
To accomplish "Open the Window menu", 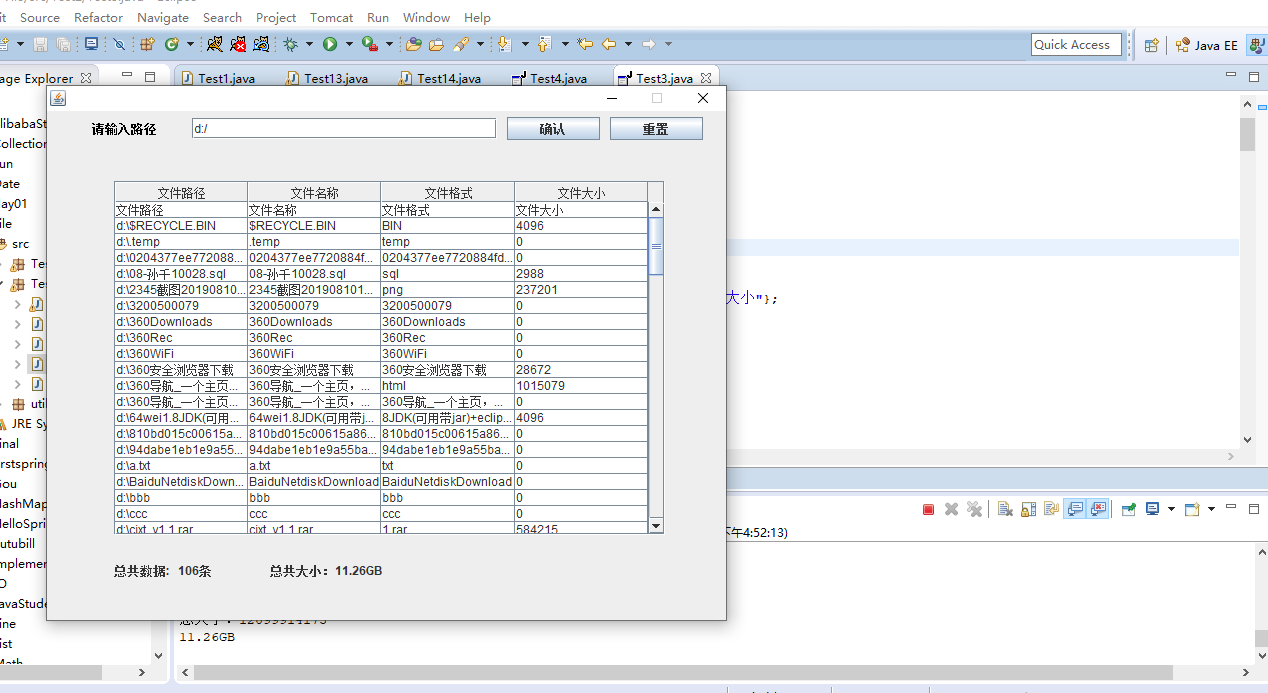I will tap(426, 17).
